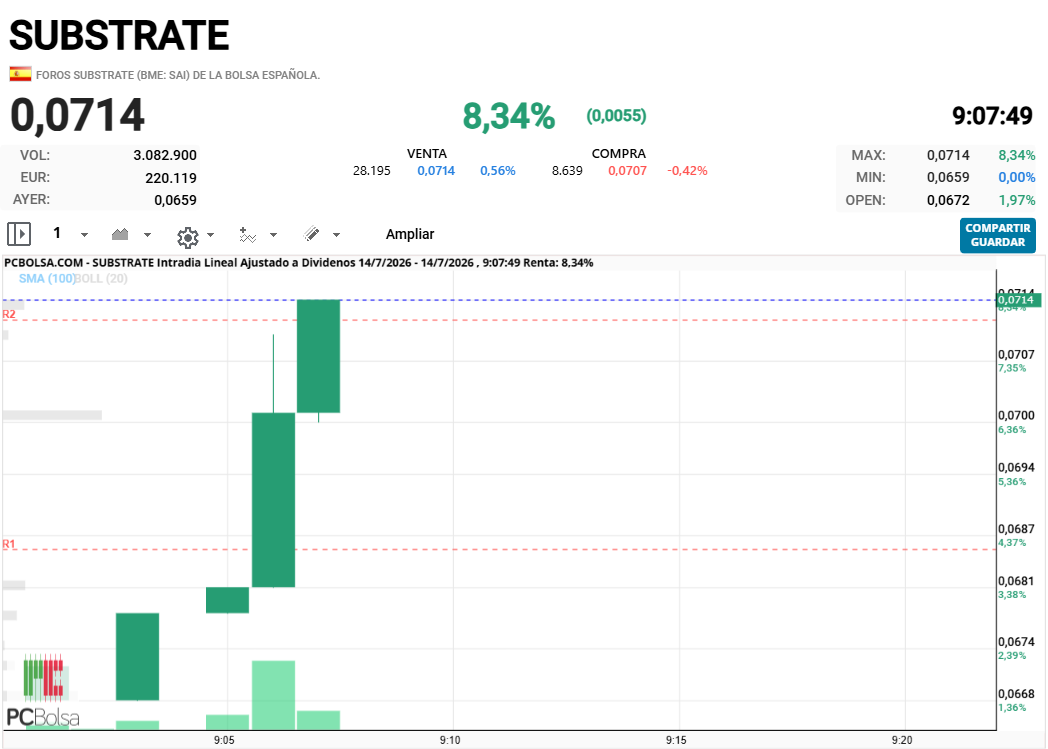Open the side panel toggle icon
Viewport: 1048px width, 749px height.
click(x=19, y=234)
